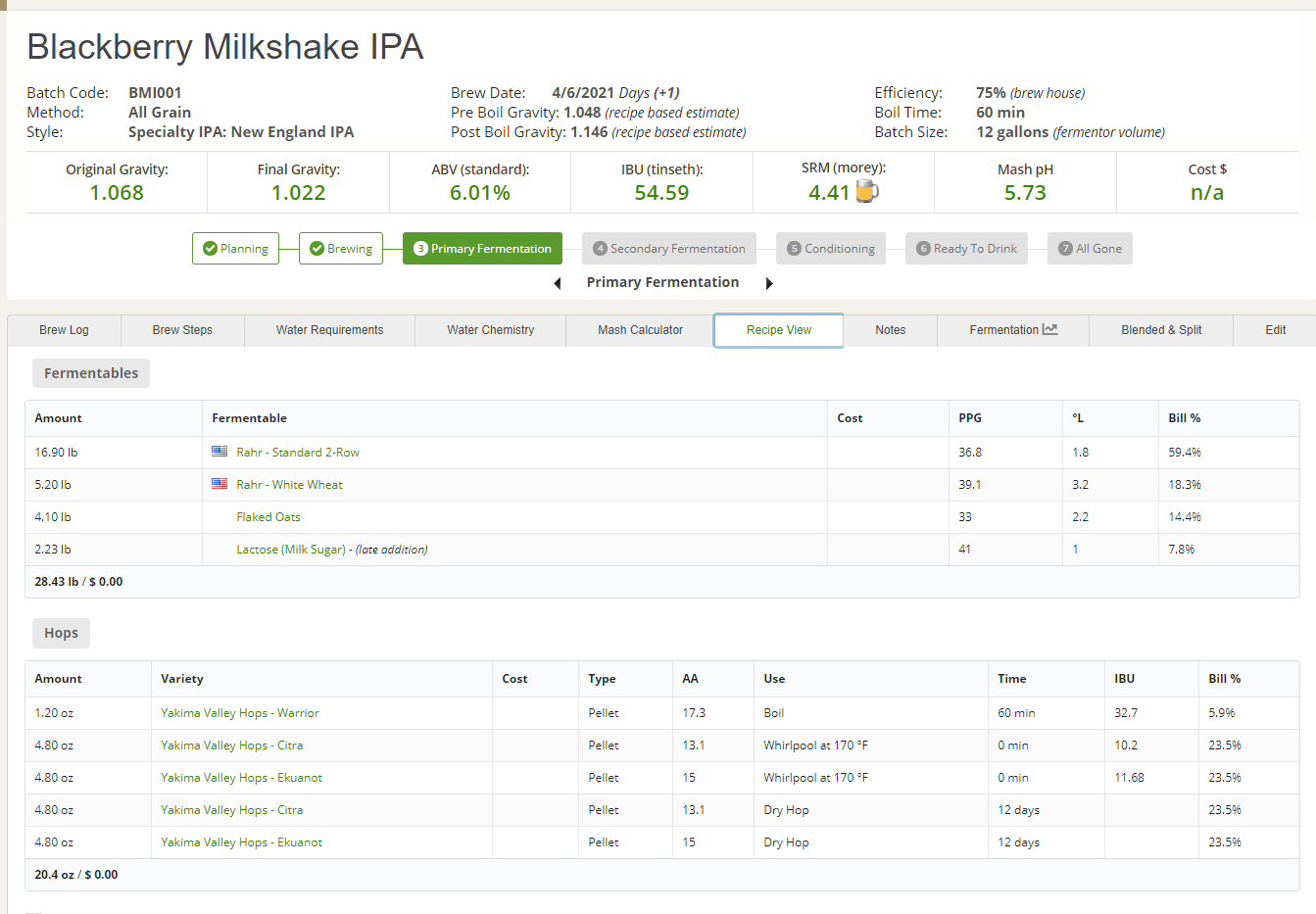This screenshot has height=914, width=1316.
Task: Click the Final Gravity value 1.022
Action: point(299,193)
